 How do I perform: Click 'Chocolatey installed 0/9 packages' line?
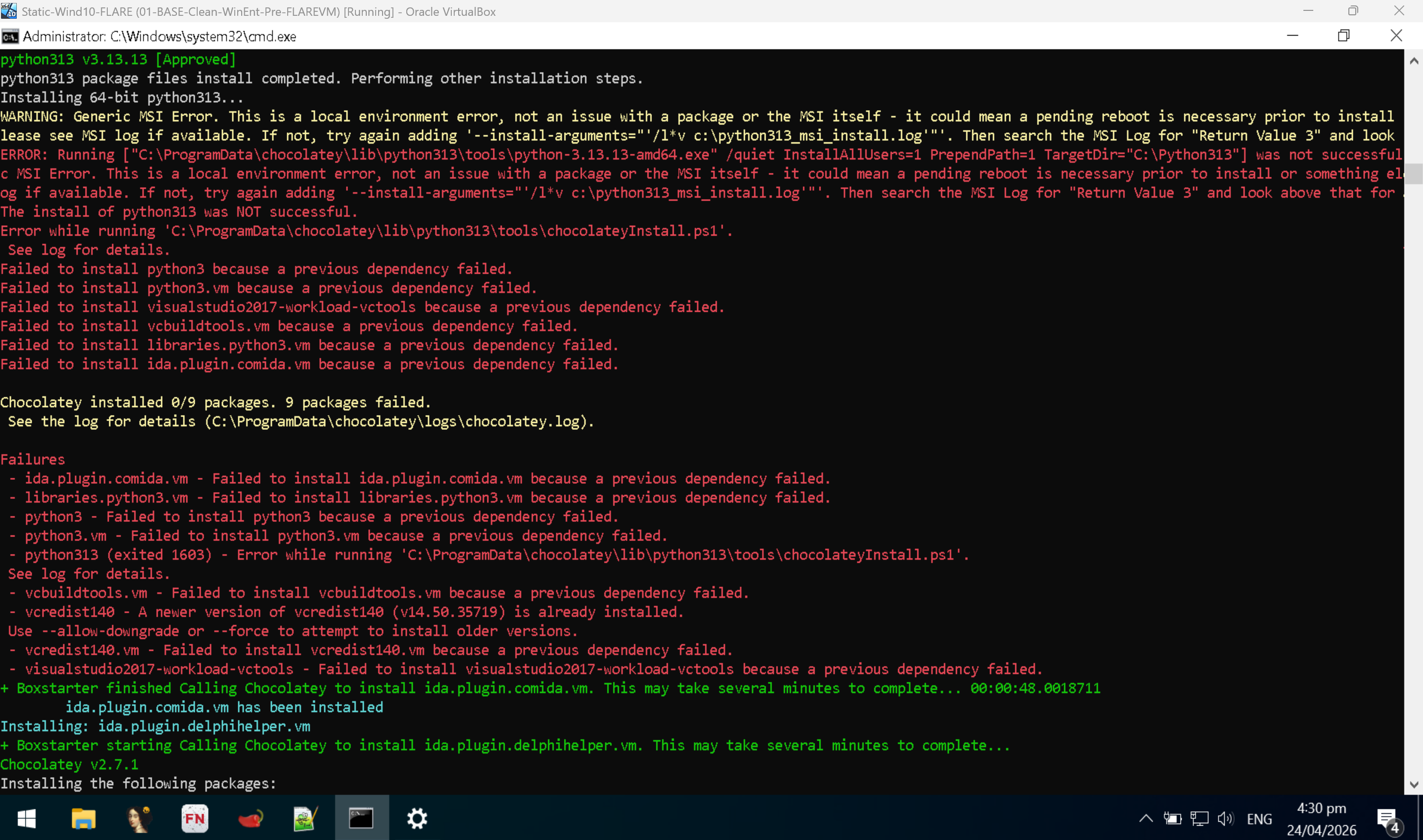[215, 402]
